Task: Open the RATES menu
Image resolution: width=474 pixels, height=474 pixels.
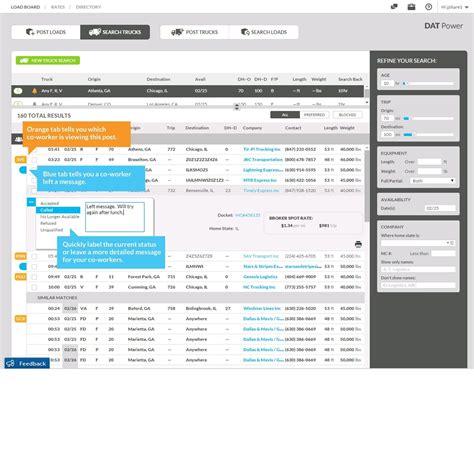Action: tap(58, 7)
